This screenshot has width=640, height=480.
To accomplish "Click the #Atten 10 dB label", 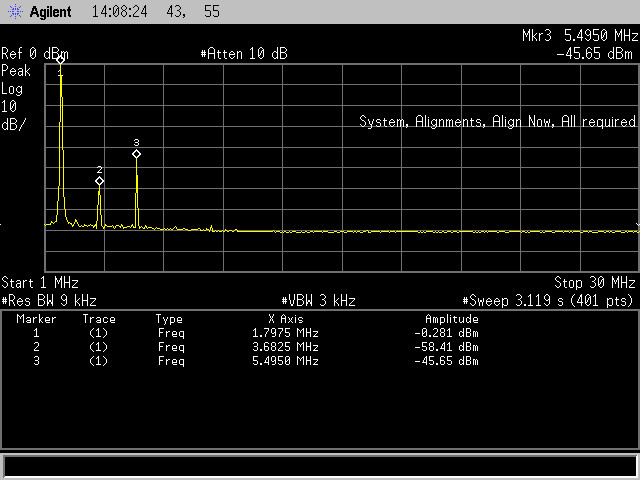I will click(x=244, y=53).
